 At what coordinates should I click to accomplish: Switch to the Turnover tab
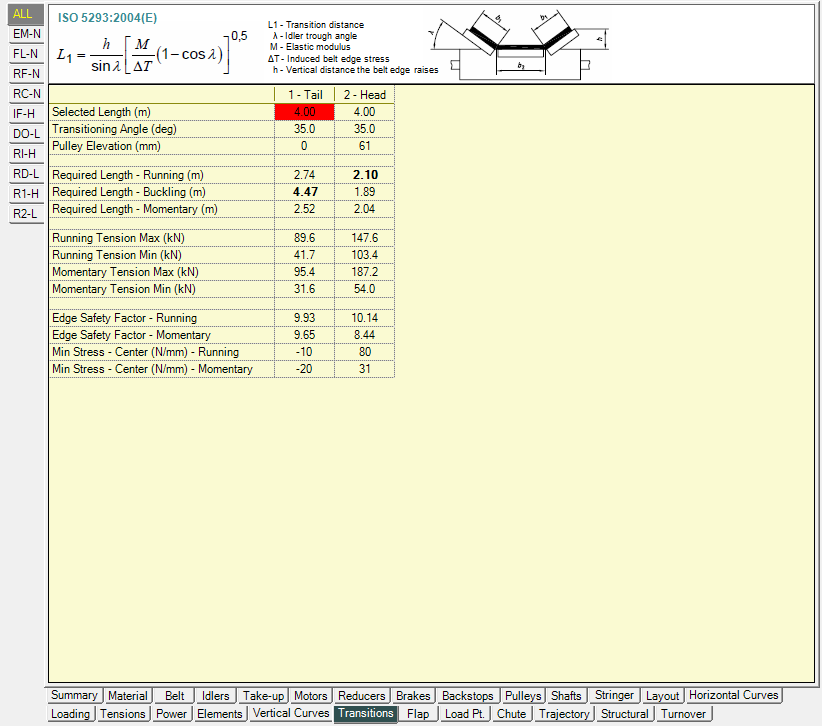(x=683, y=714)
